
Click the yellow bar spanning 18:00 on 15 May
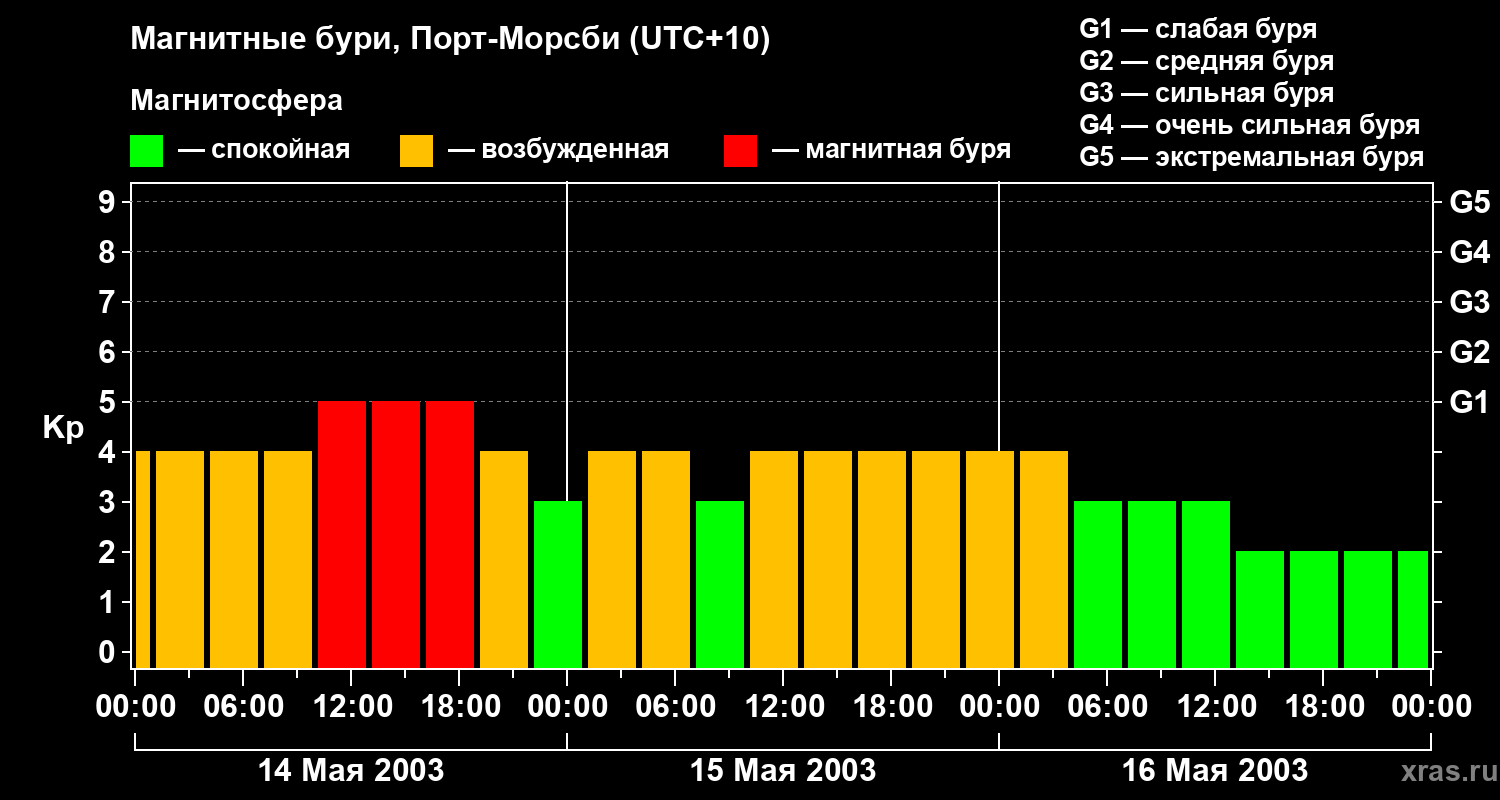[882, 559]
